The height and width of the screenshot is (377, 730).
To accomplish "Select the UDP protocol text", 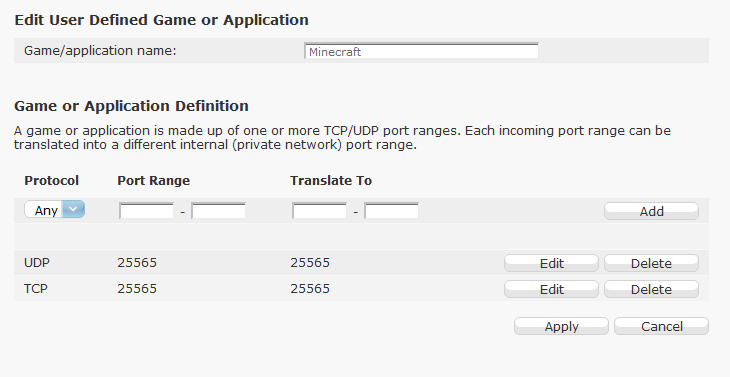I will (x=37, y=263).
